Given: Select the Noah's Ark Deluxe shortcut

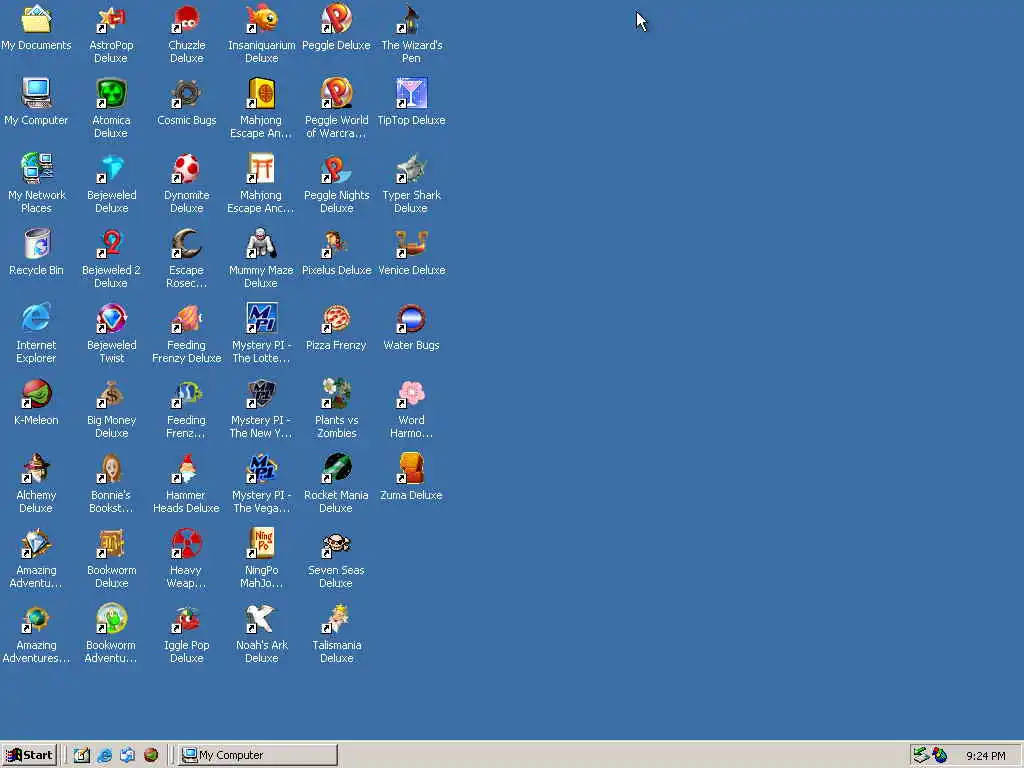Looking at the screenshot, I should pos(261,634).
